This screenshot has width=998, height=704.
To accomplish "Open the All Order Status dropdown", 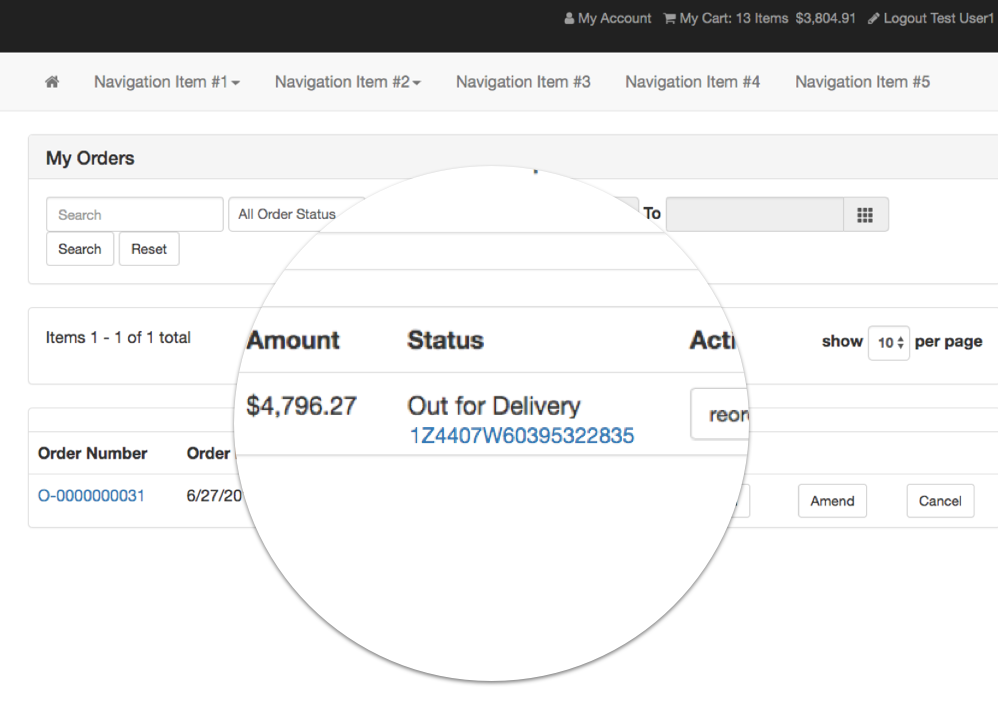I will tap(297, 215).
